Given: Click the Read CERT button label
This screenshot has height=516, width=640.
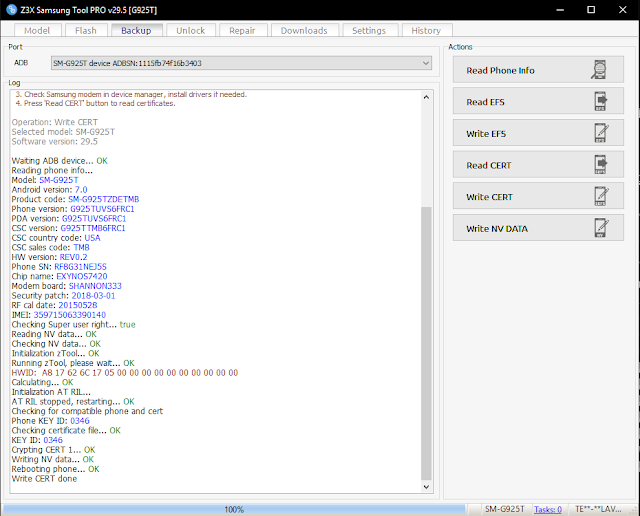Looking at the screenshot, I should coord(489,165).
